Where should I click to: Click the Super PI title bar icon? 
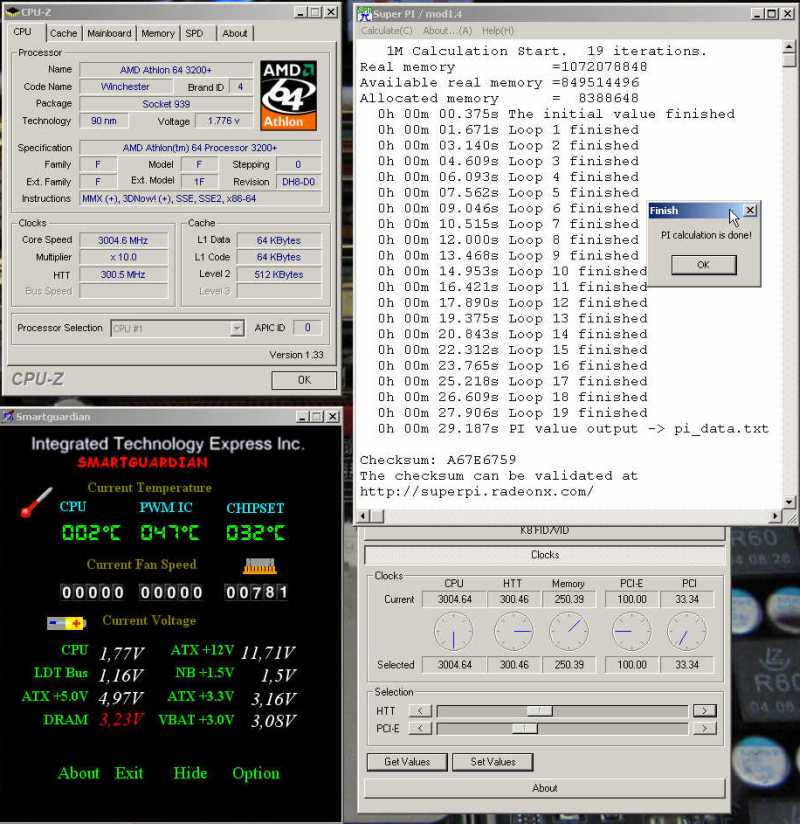point(365,13)
